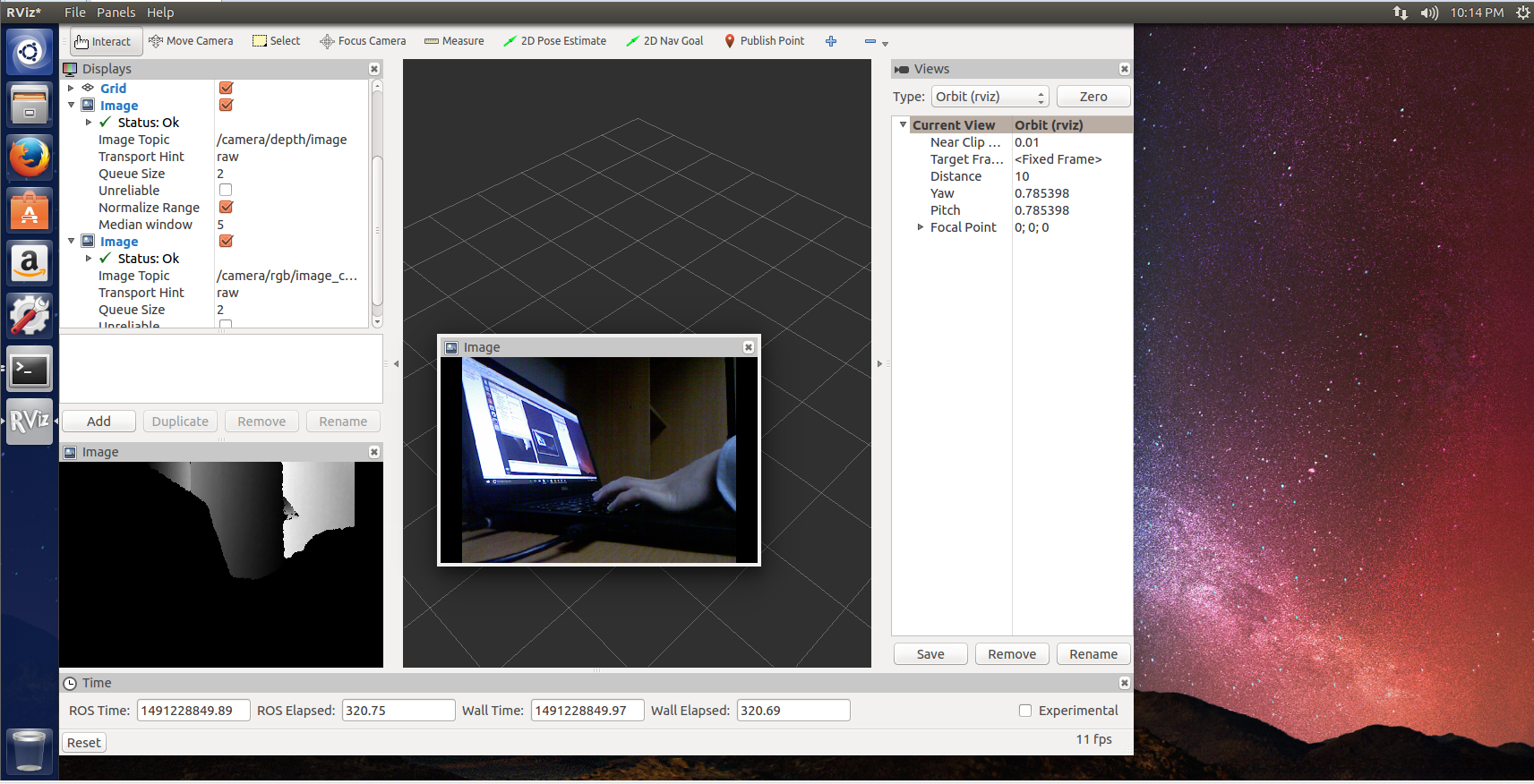
Task: Open the view Type dropdown Orbit (rviz)
Action: (990, 97)
